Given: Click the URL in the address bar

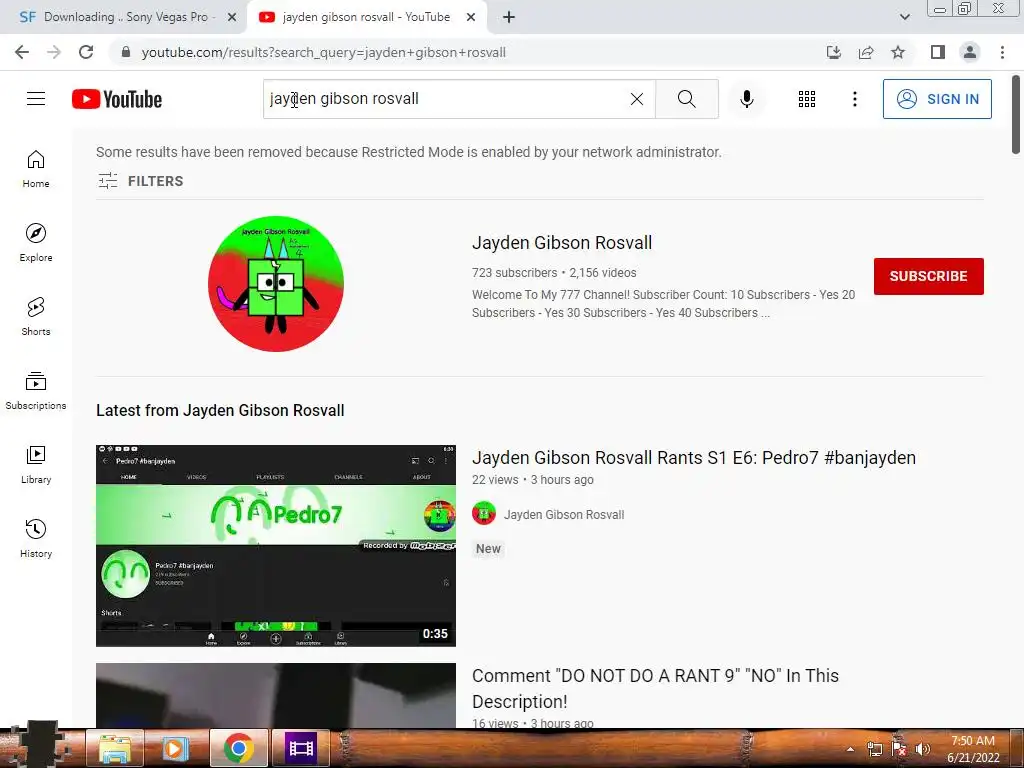Looking at the screenshot, I should click(x=323, y=52).
